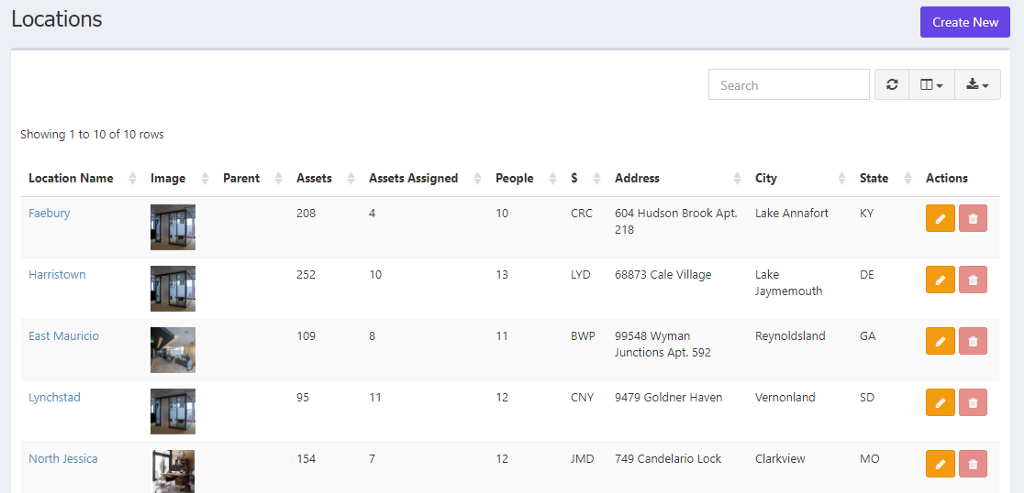Image resolution: width=1024 pixels, height=493 pixels.
Task: Open the columns visibility dropdown
Action: click(x=931, y=85)
